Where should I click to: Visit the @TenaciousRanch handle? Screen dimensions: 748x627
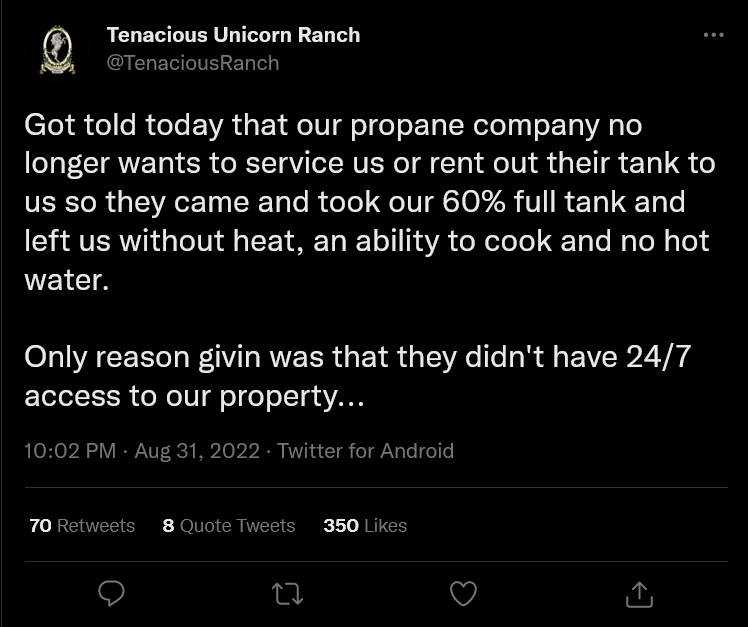[193, 63]
